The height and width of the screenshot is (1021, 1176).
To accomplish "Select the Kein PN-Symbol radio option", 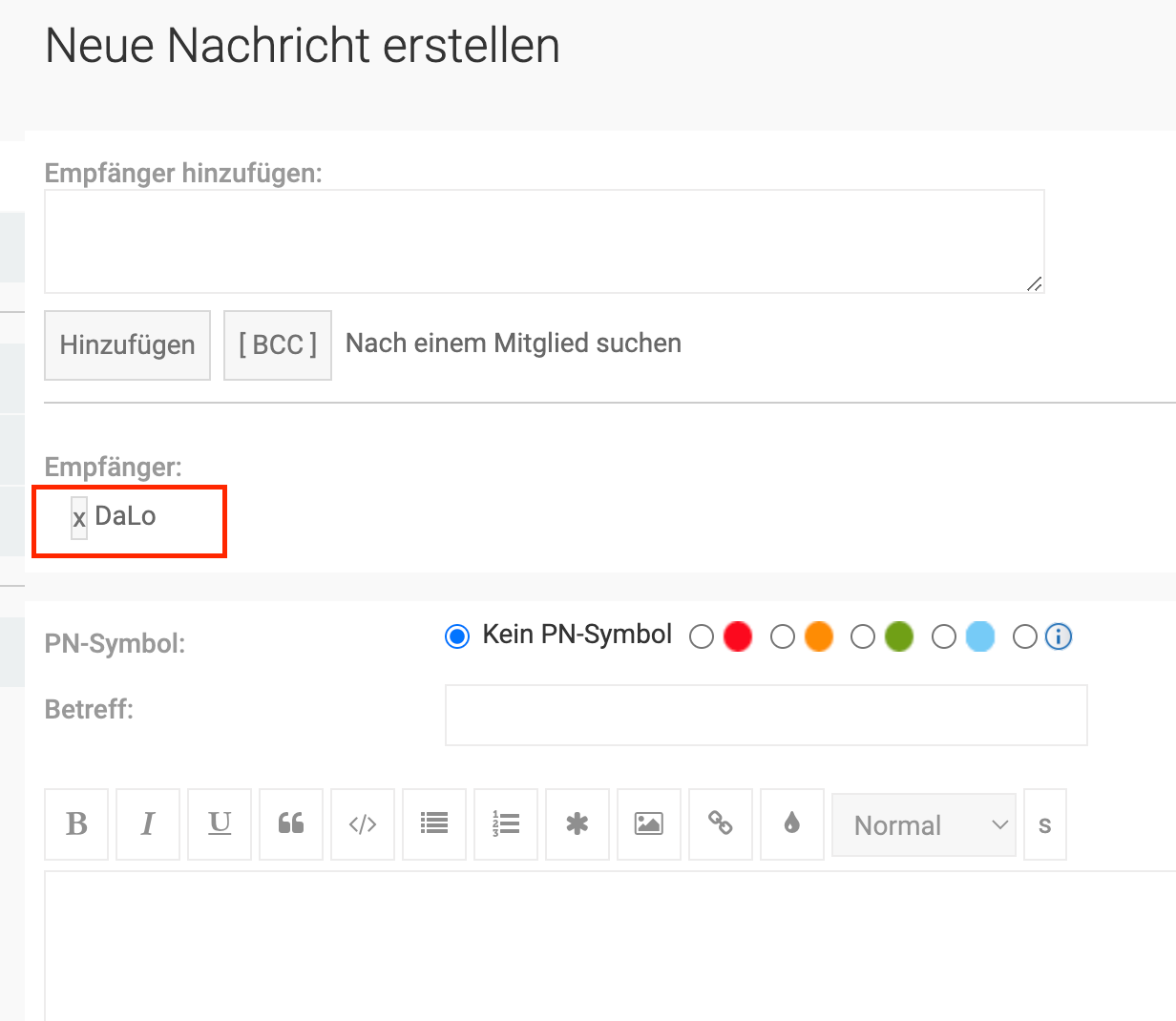I will [x=457, y=636].
